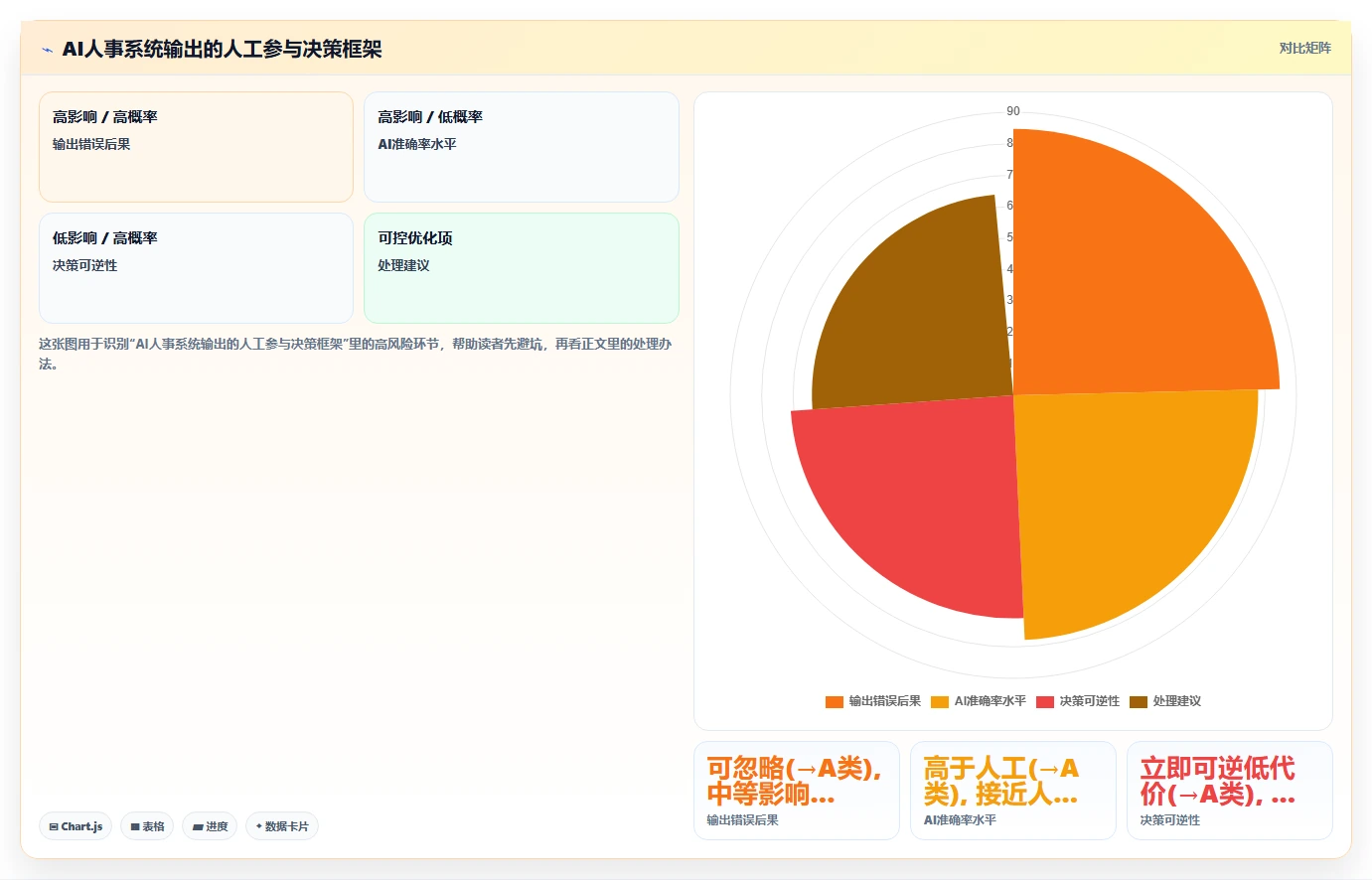The width and height of the screenshot is (1372, 880).
Task: Toggle 输出错误后果 legend orange swatch
Action: coord(835,701)
